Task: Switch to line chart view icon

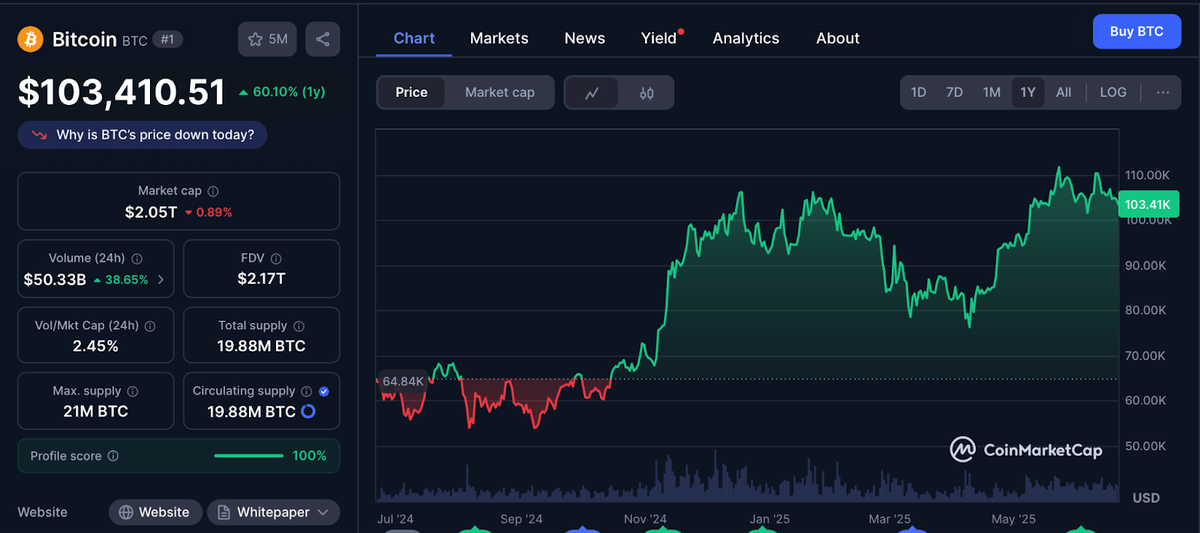Action: pyautogui.click(x=592, y=93)
